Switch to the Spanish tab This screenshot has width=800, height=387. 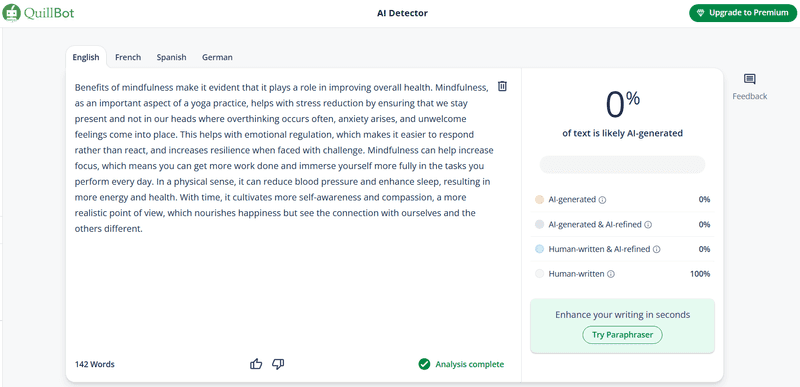point(171,57)
